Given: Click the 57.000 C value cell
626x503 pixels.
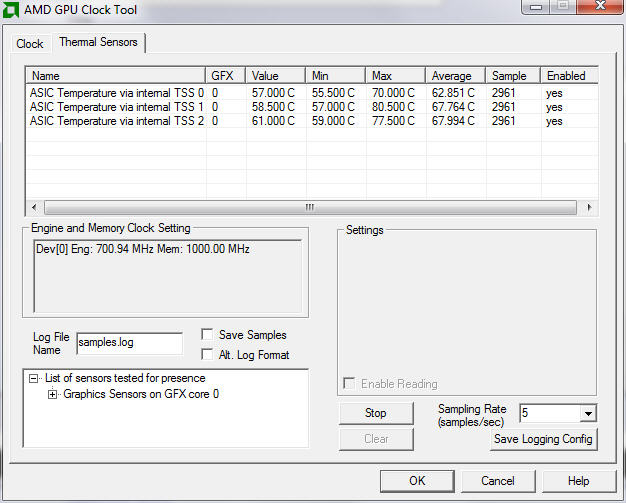Looking at the screenshot, I should pos(273,93).
